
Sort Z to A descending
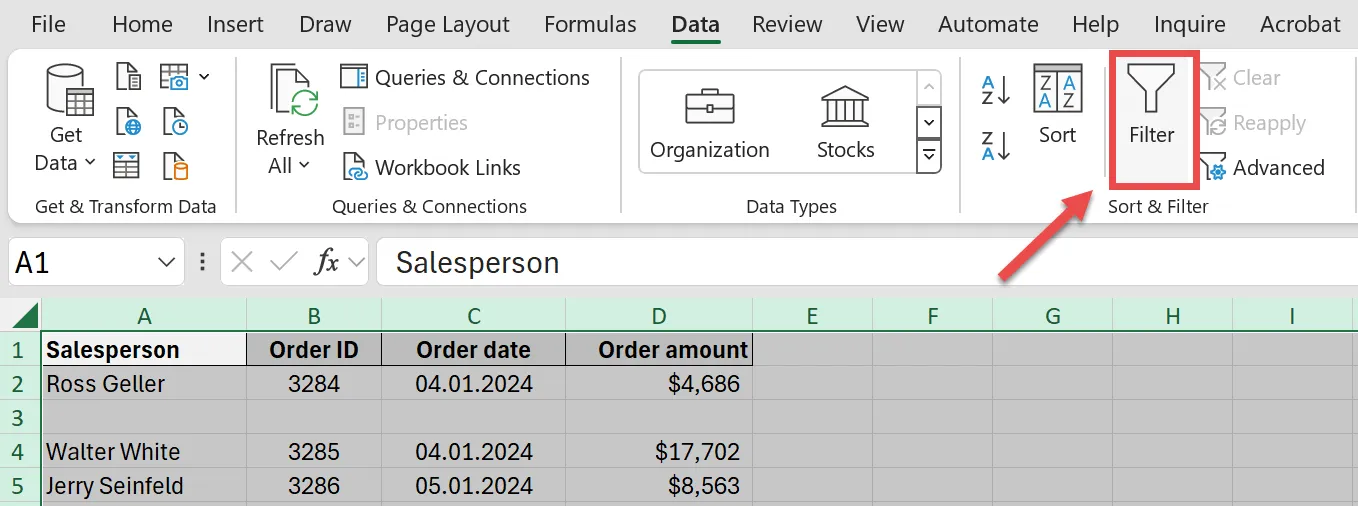pos(997,146)
